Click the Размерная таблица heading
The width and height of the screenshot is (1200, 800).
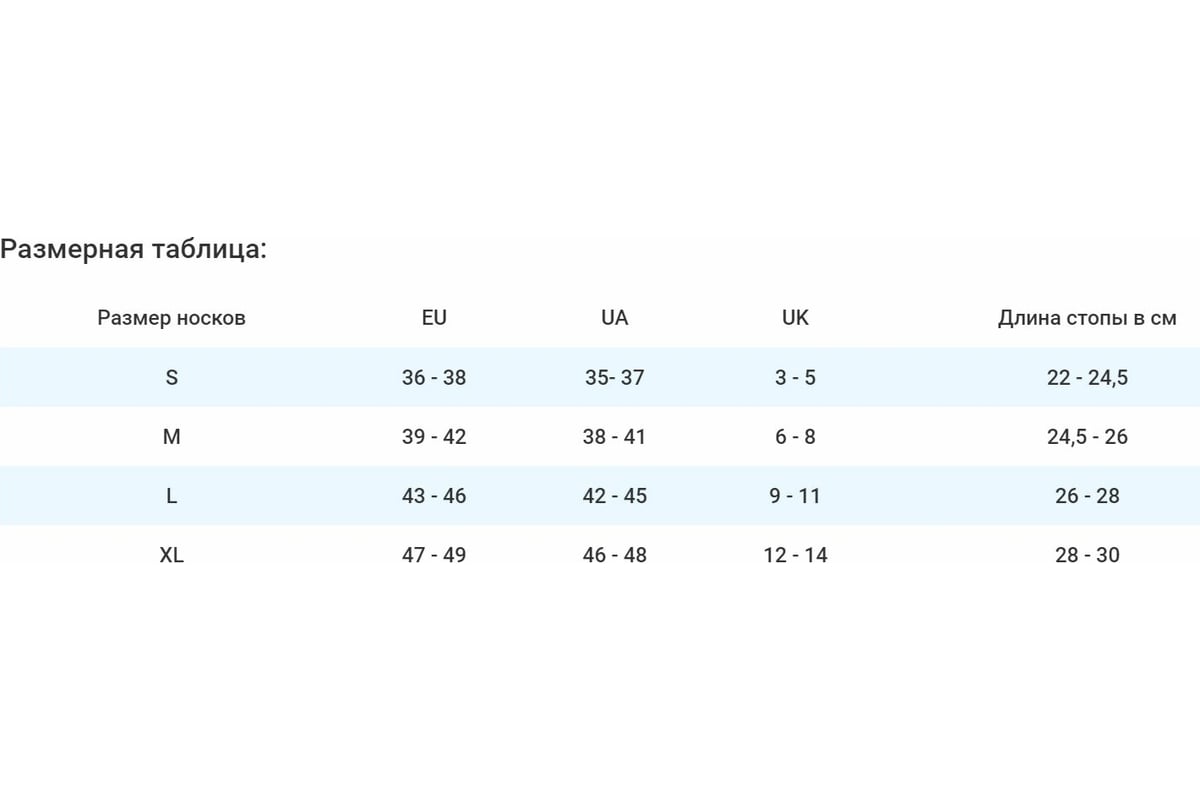[133, 249]
